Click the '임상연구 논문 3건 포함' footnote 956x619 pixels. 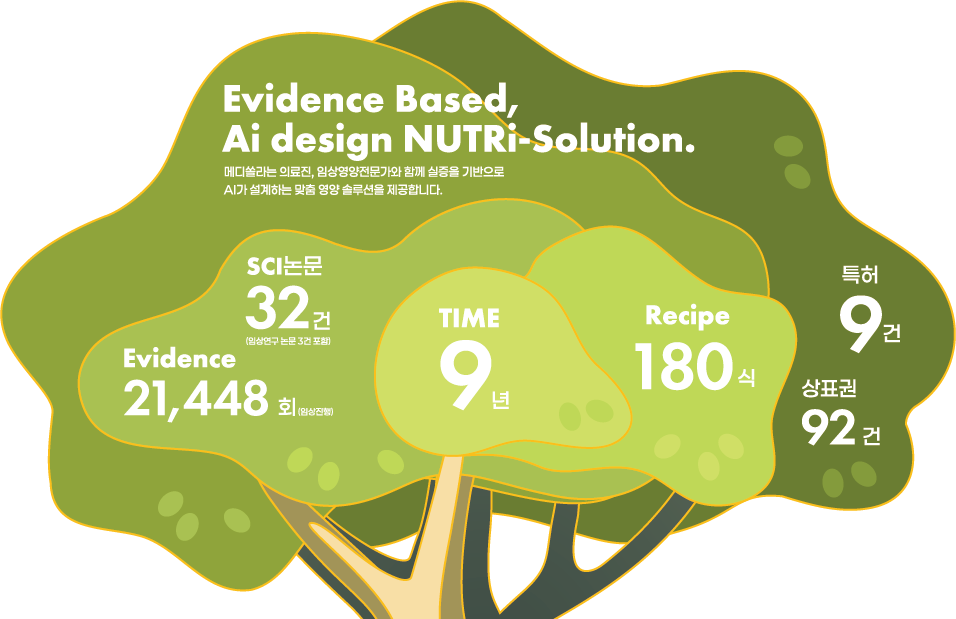click(288, 341)
